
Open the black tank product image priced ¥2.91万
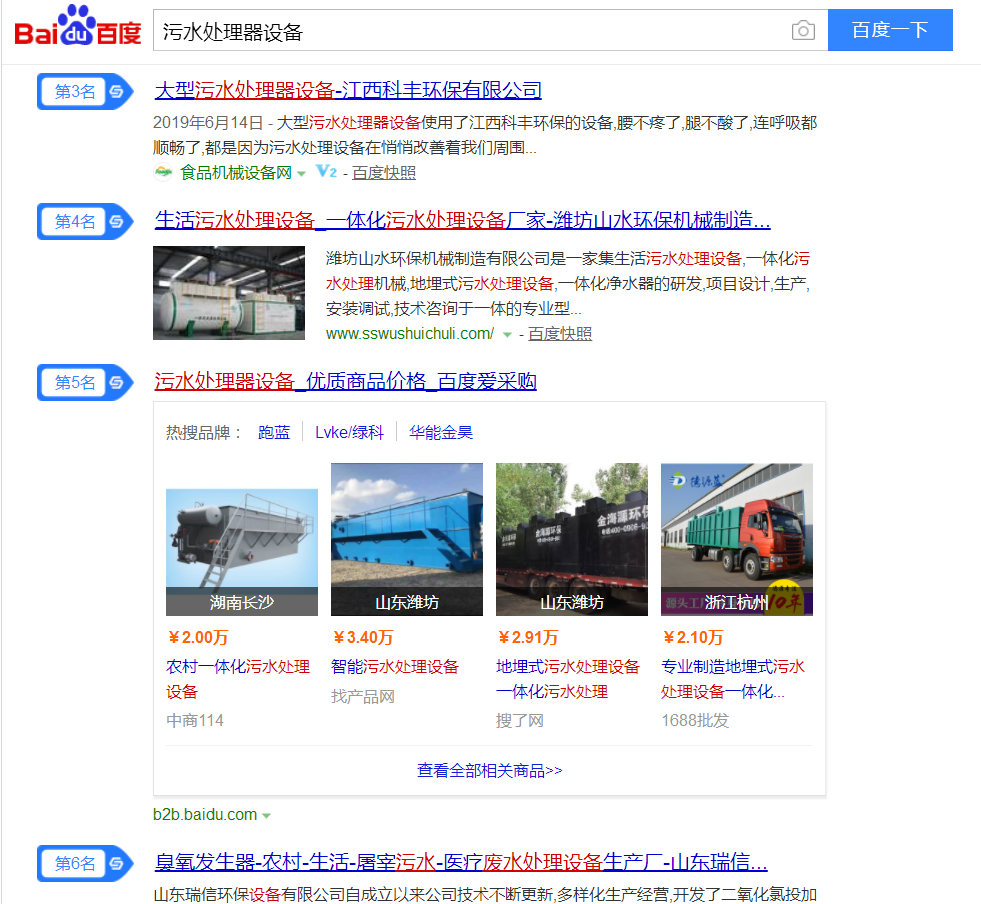[572, 539]
